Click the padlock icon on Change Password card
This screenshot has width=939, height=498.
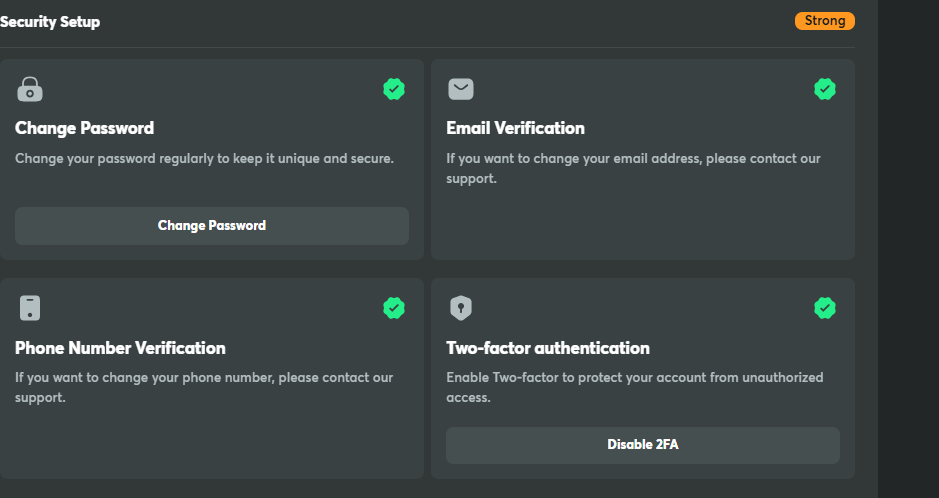coord(30,90)
